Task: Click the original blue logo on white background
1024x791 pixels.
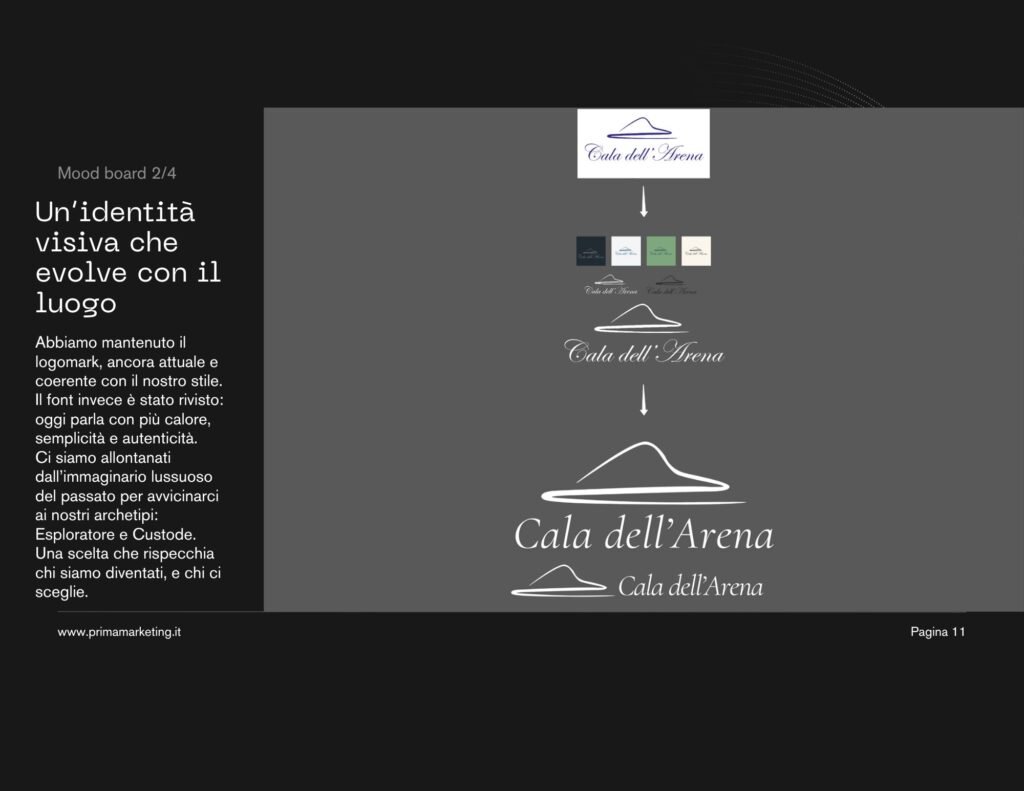Action: click(x=643, y=144)
